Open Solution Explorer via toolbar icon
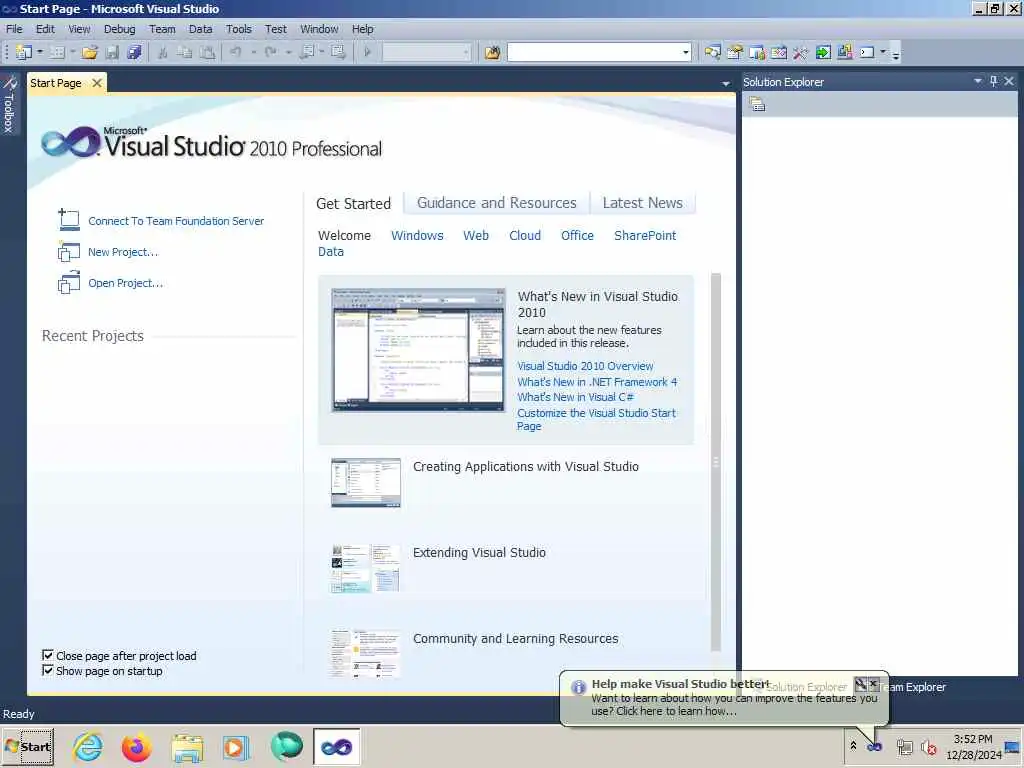The width and height of the screenshot is (1024, 768). tap(712, 52)
